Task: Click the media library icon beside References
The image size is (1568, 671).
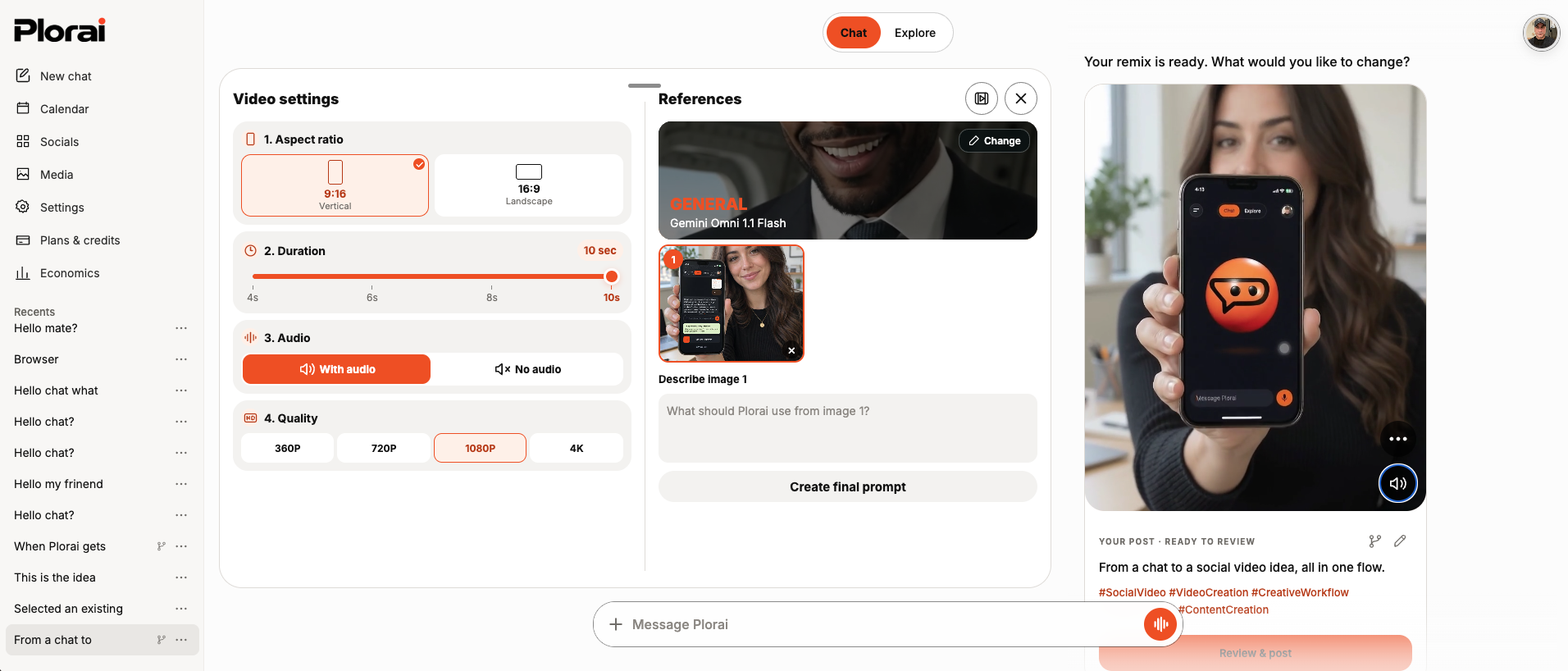Action: coord(982,98)
